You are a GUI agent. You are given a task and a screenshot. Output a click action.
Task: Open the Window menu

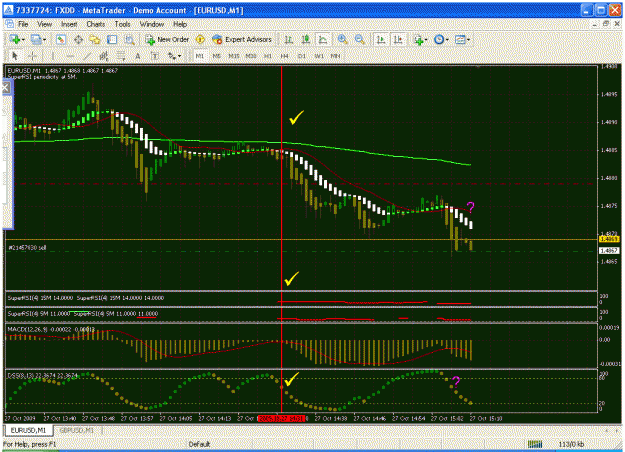(x=151, y=24)
